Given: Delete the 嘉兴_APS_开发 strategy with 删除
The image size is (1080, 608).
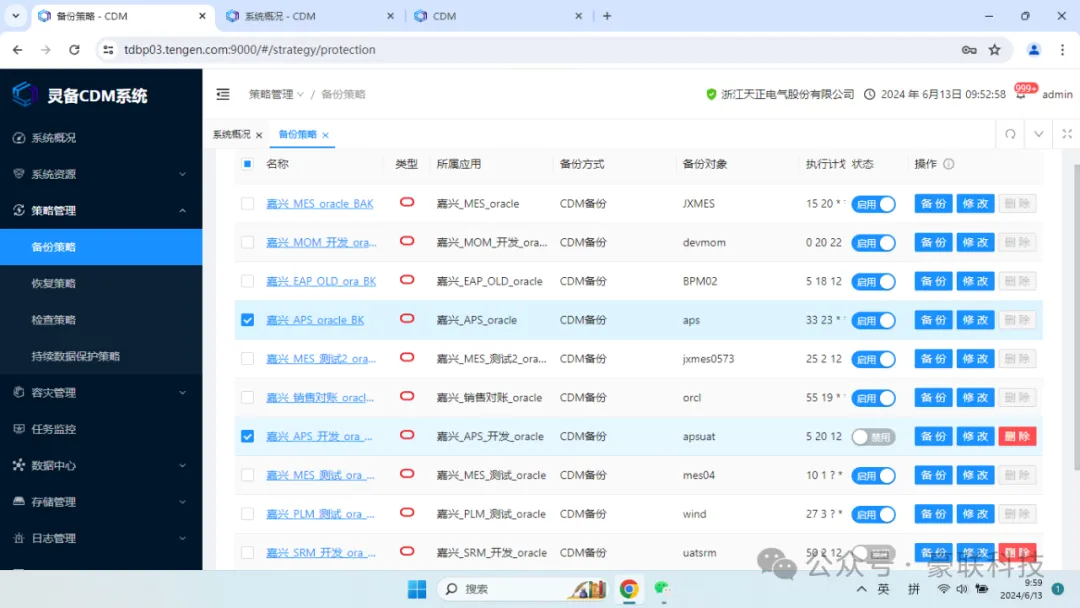Looking at the screenshot, I should 1017,437.
